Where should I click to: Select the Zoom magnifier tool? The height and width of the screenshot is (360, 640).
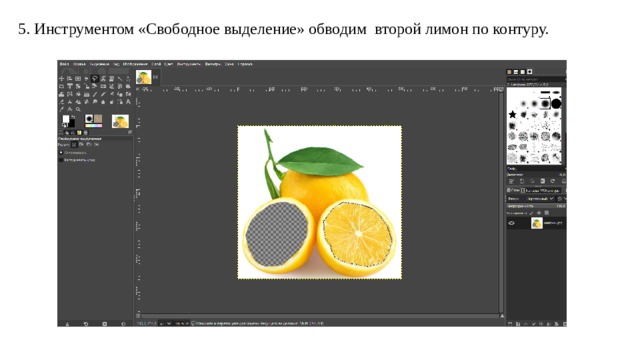78,109
